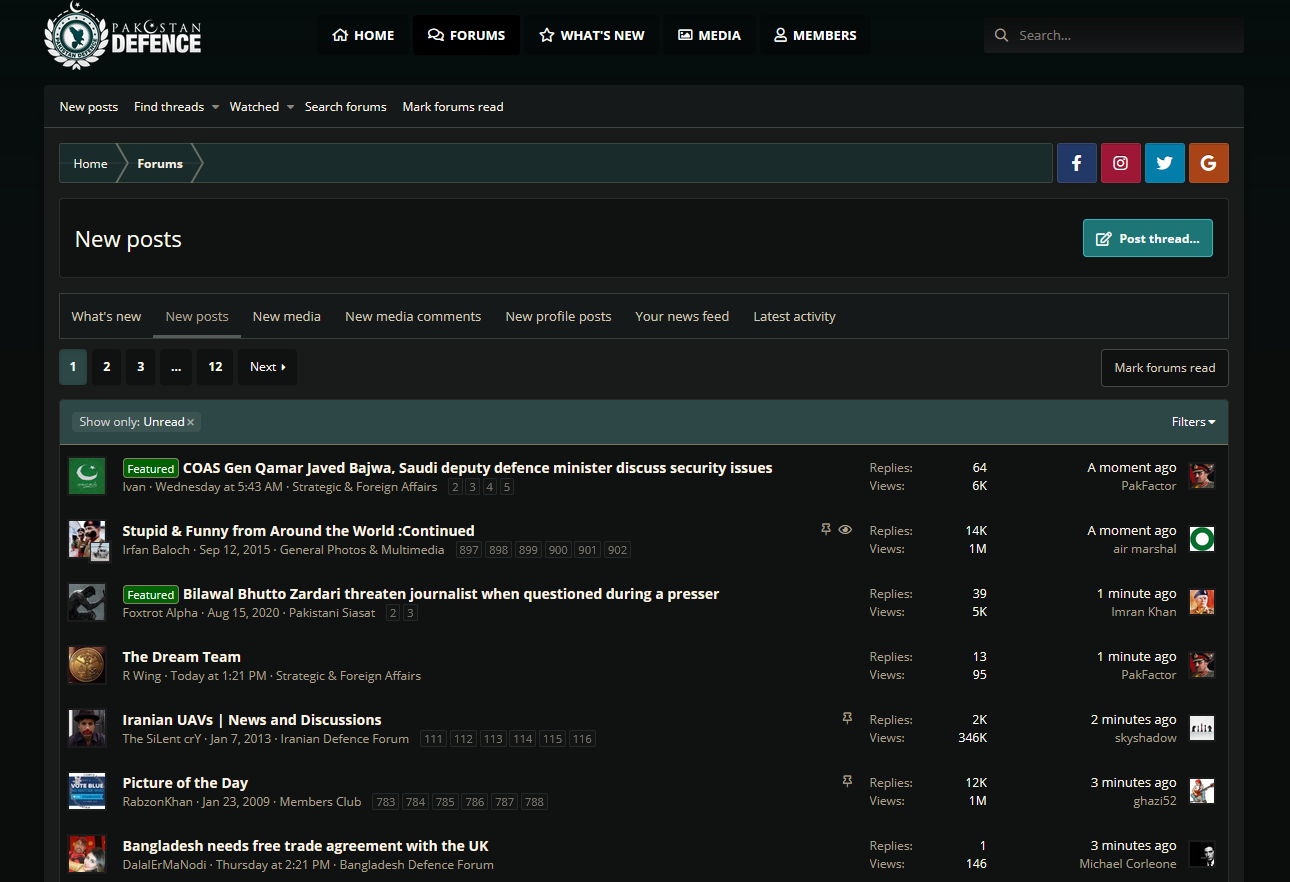The width and height of the screenshot is (1290, 882).
Task: Click New posts in the sub-navigation bar
Action: (x=89, y=107)
